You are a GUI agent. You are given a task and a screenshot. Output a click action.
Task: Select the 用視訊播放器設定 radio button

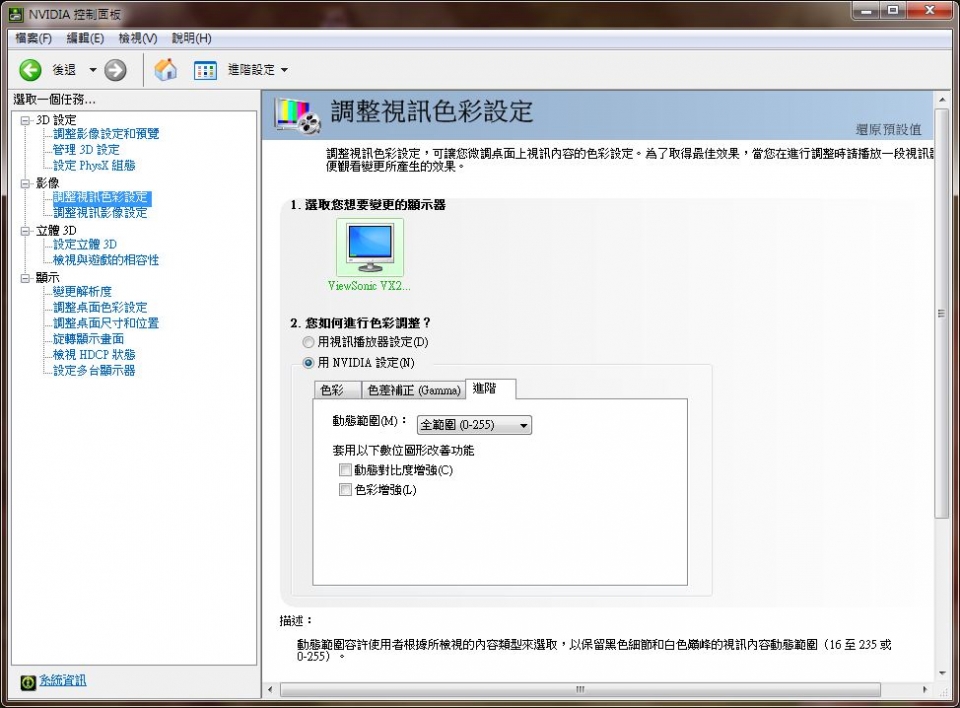pos(308,342)
